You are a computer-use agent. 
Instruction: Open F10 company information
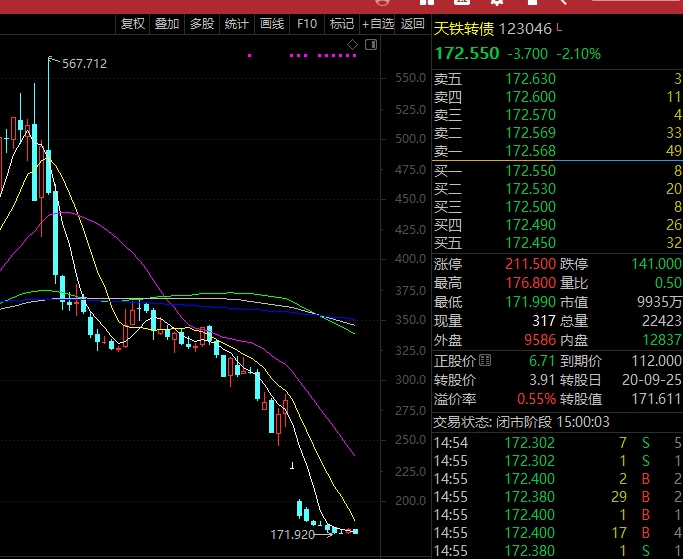tap(307, 24)
